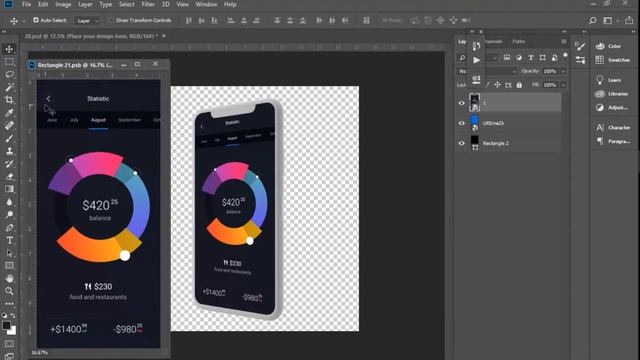The height and width of the screenshot is (360, 640).
Task: Open the Move tool preset picker arrow
Action: tap(24, 20)
